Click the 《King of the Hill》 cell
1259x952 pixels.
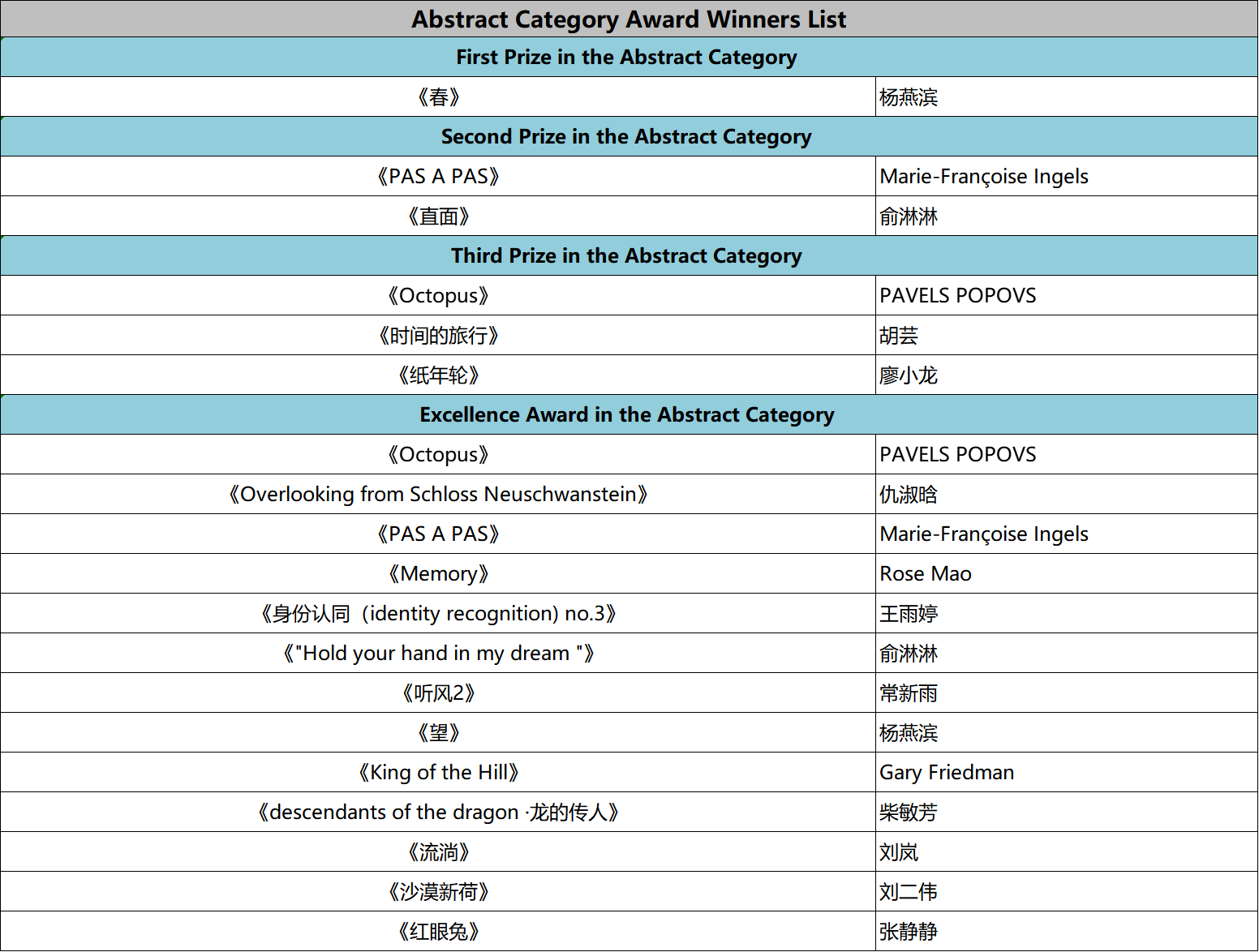click(x=438, y=772)
